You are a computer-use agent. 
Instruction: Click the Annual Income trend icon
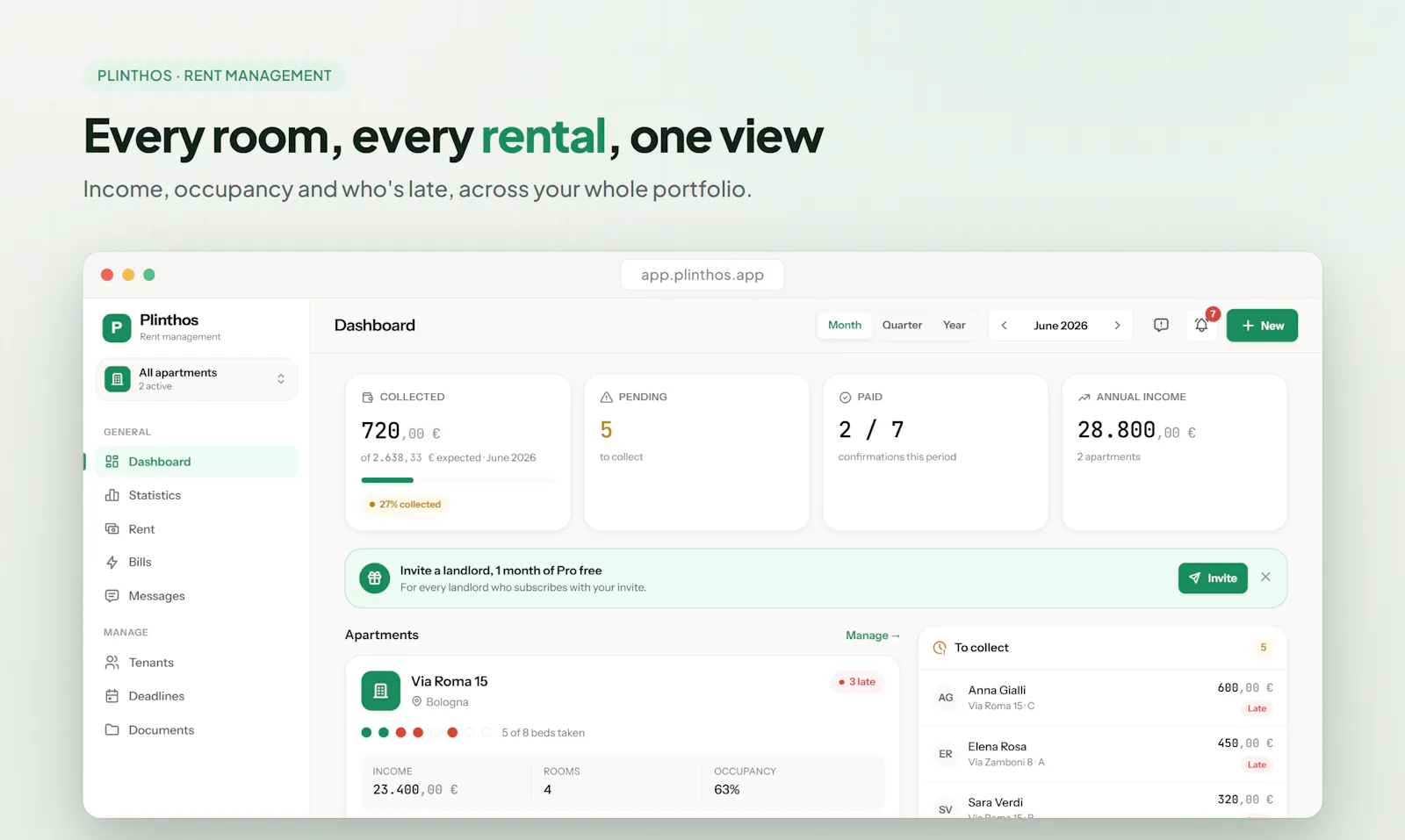(1084, 398)
